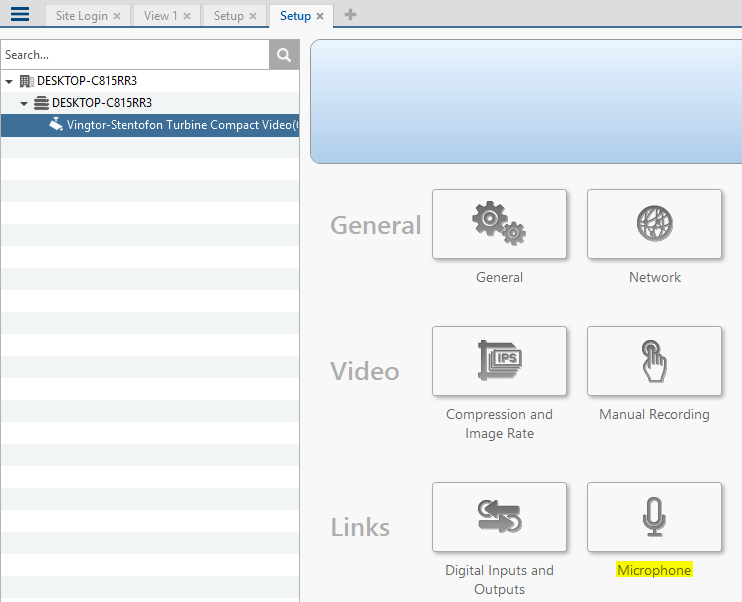Switch to the first Setup tab
This screenshot has height=602, width=742.
pyautogui.click(x=228, y=16)
